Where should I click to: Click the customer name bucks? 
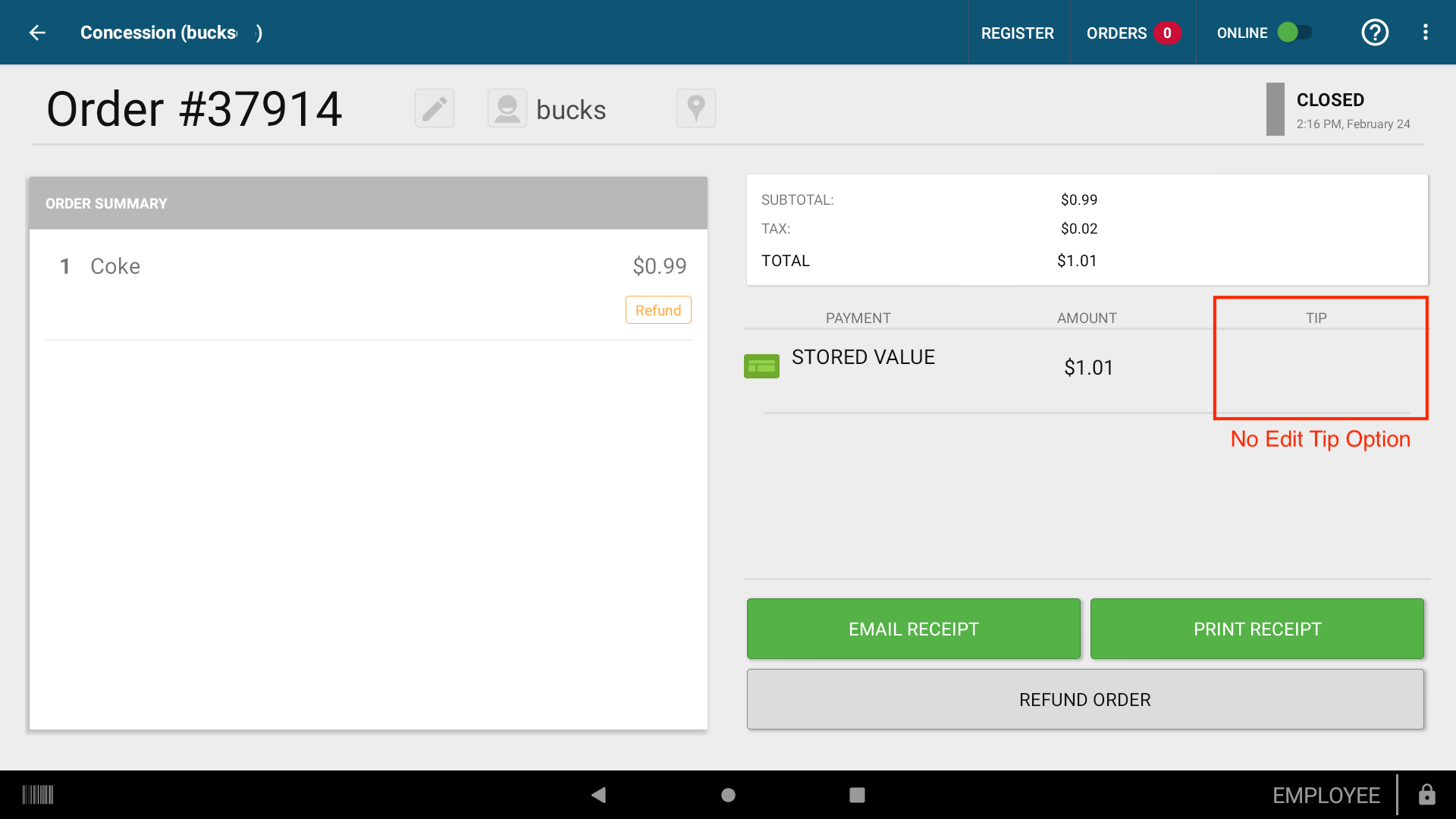(x=571, y=110)
